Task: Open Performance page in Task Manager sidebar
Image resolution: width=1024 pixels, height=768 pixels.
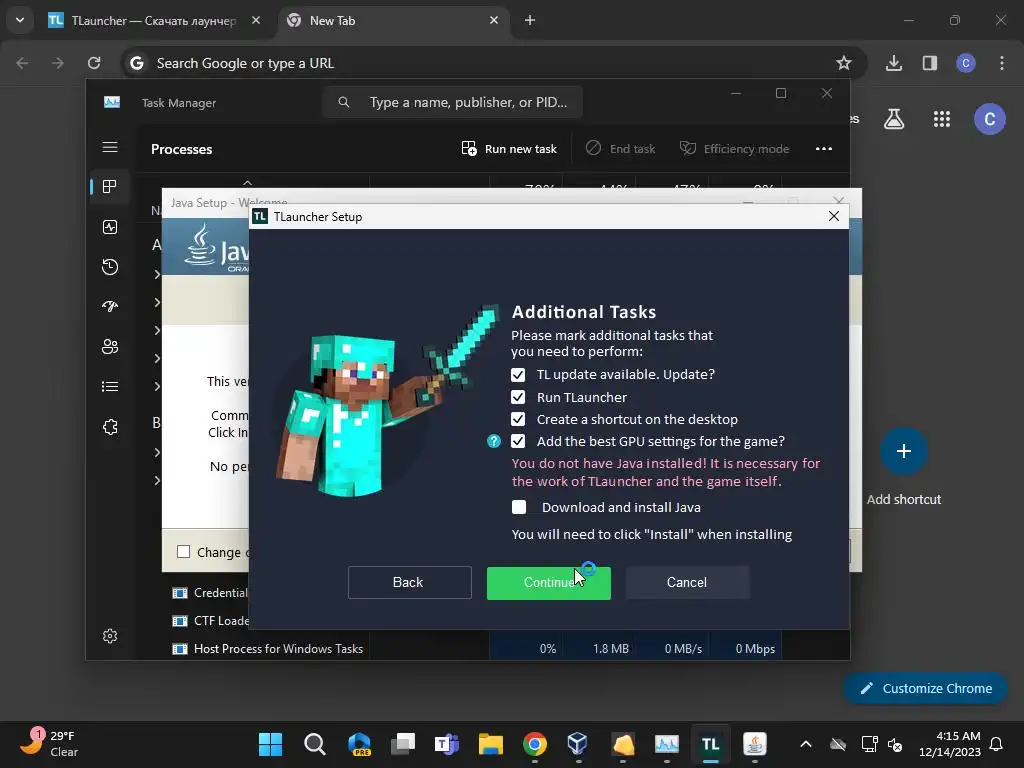Action: [x=110, y=227]
